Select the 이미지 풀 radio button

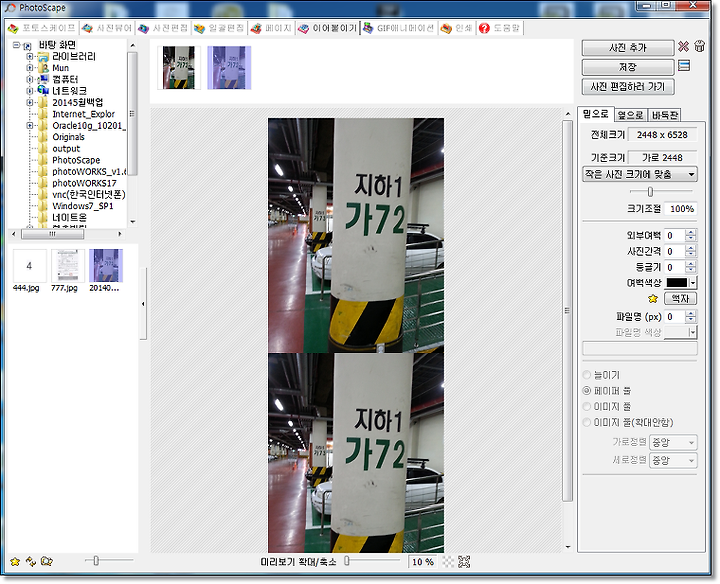[x=586, y=406]
